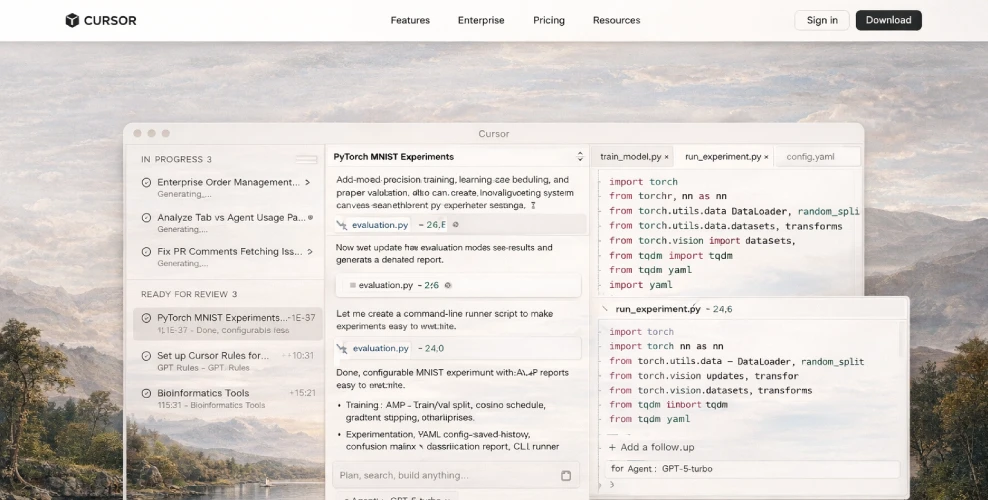Expand the Fix PR Comments Fetching chevron
988x500 pixels.
tap(310, 252)
